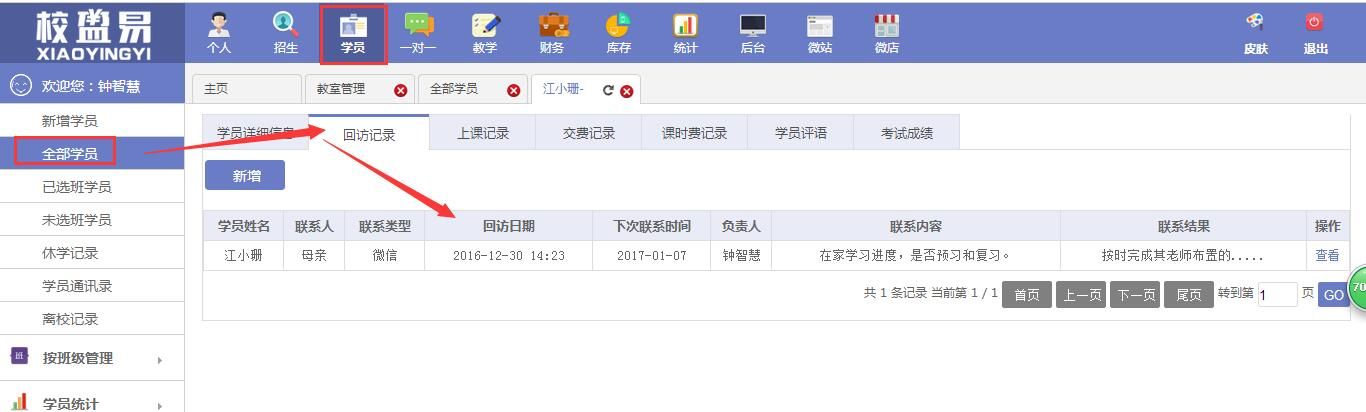Click the 回访日期 column header
1366x412 pixels.
pyautogui.click(x=508, y=226)
